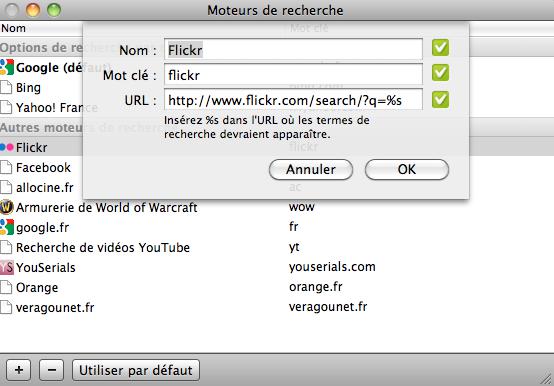Screen dimensions: 554x386
Task: Click the page icon next to allocine.fr
Action: point(6,187)
